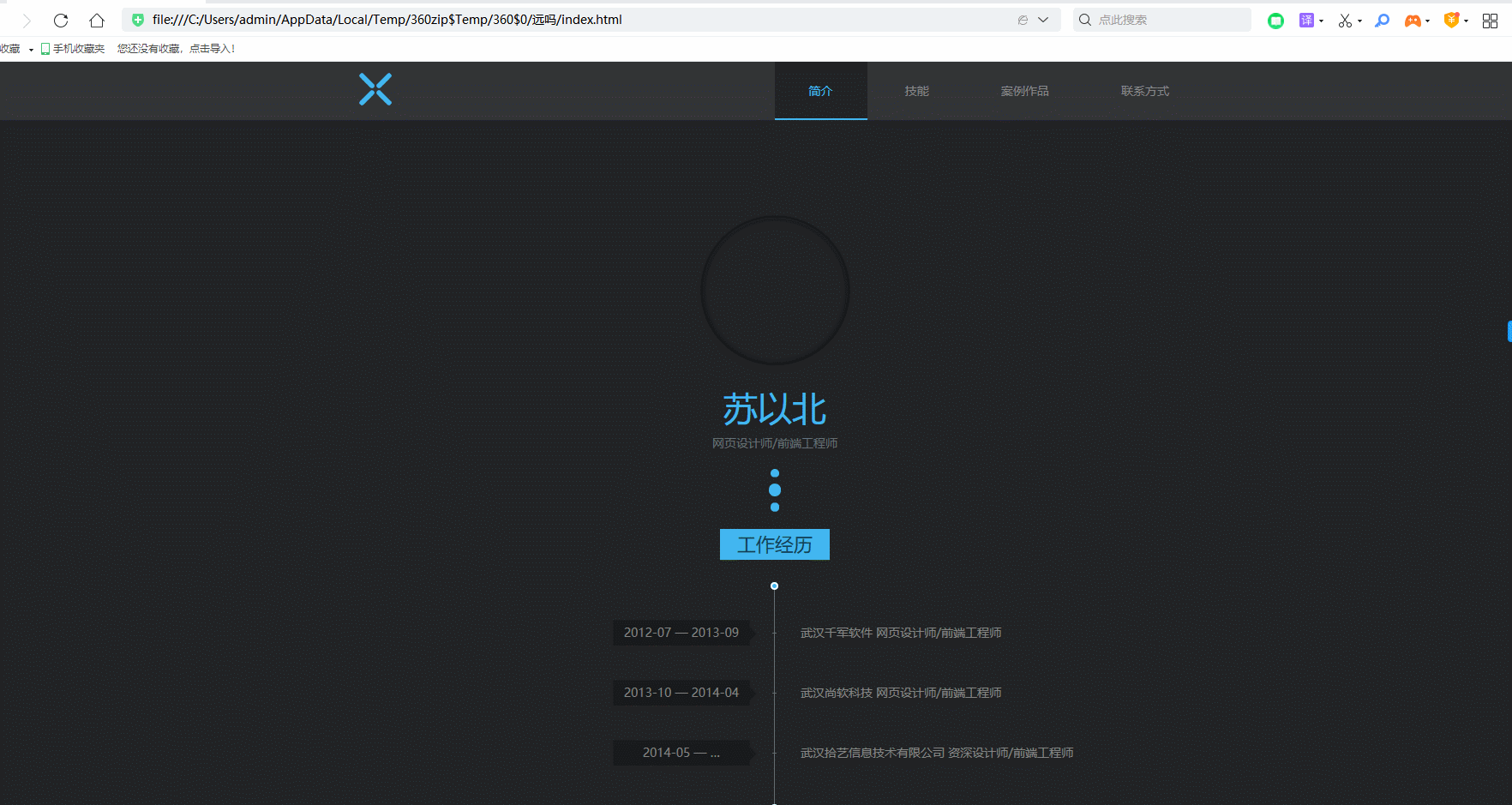Expand the address bar history dropdown arrow
Viewport: 1512px width, 805px height.
(x=1043, y=20)
